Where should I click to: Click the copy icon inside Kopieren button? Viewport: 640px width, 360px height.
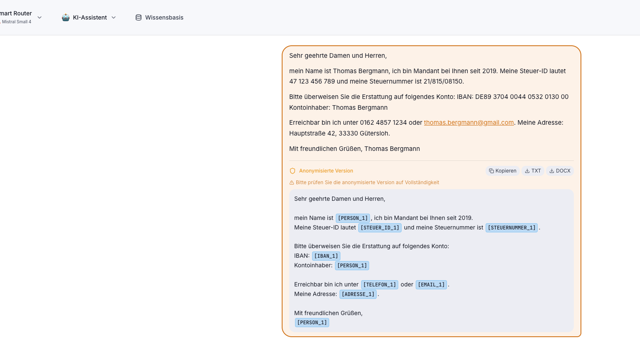point(491,171)
